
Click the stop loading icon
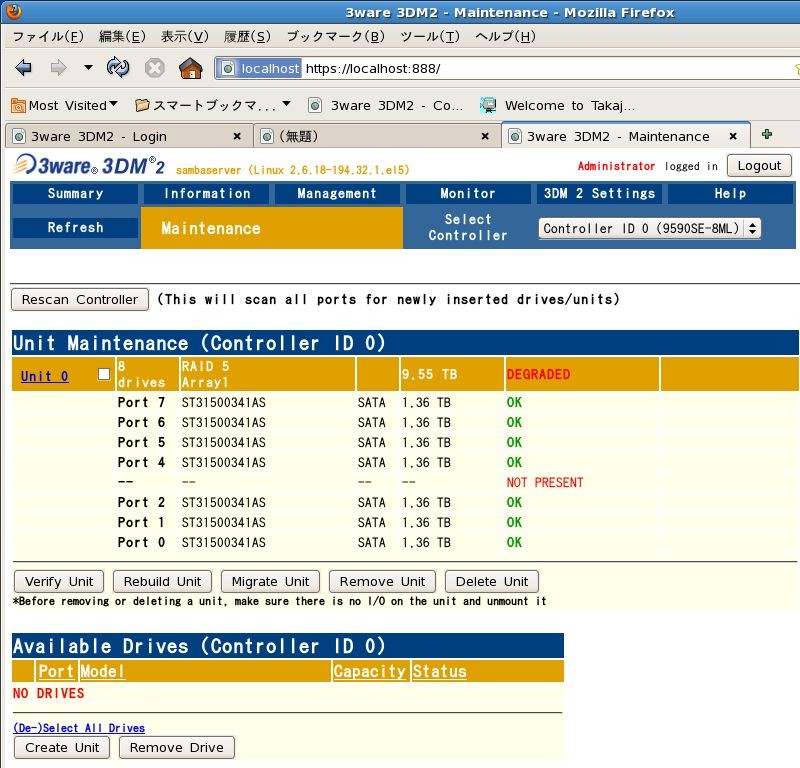pos(154,67)
